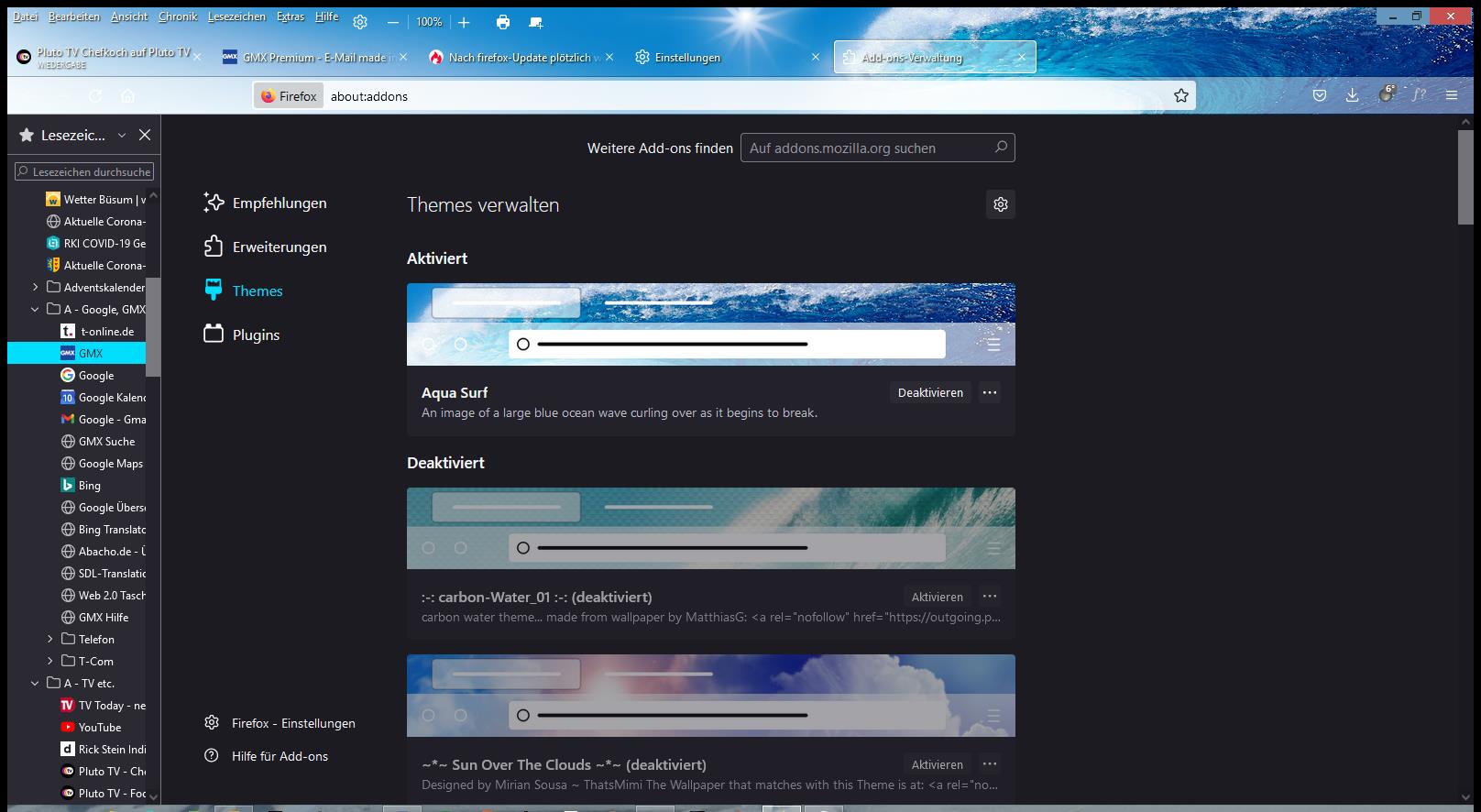The width and height of the screenshot is (1481, 812).
Task: Open the Plugins category
Action: (x=241, y=335)
